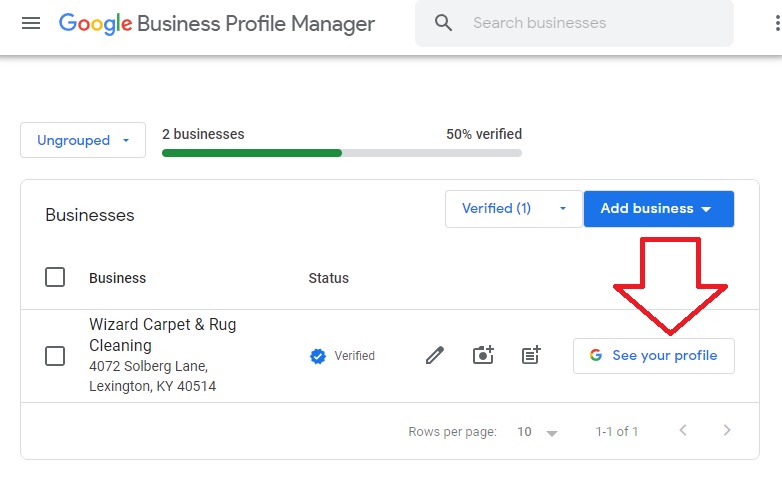The height and width of the screenshot is (492, 782).
Task: Edit business with the pencil icon
Action: tap(434, 355)
